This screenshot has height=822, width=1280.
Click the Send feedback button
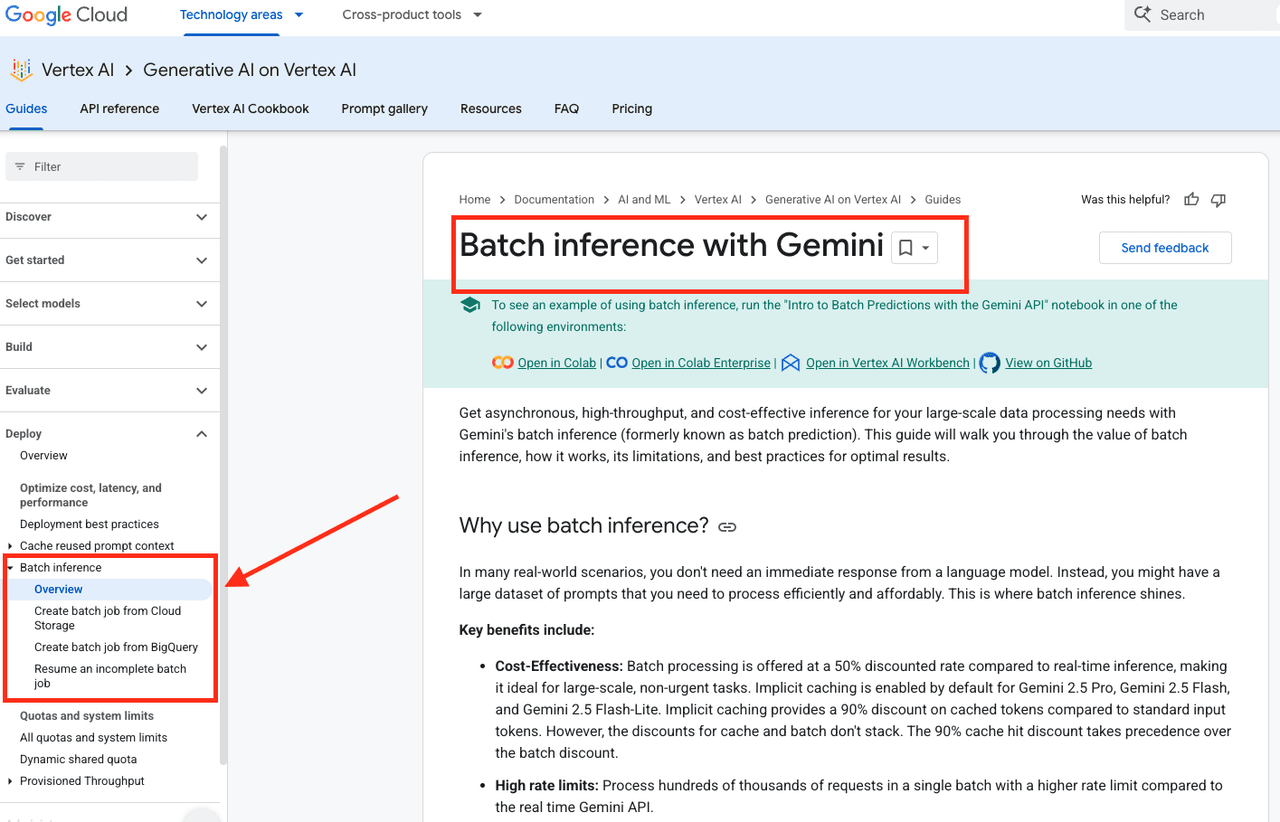point(1165,248)
